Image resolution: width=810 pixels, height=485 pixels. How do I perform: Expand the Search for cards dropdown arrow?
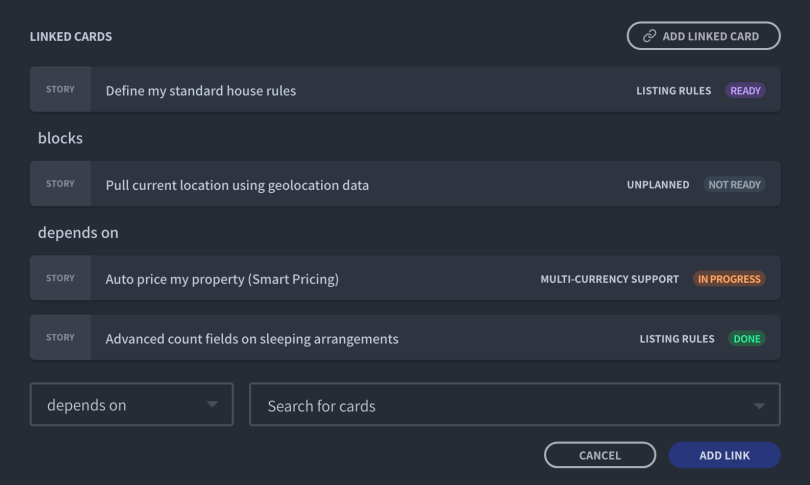759,406
